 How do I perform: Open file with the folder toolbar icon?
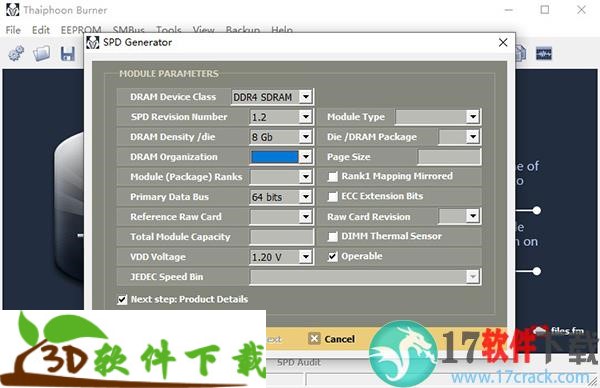point(41,54)
